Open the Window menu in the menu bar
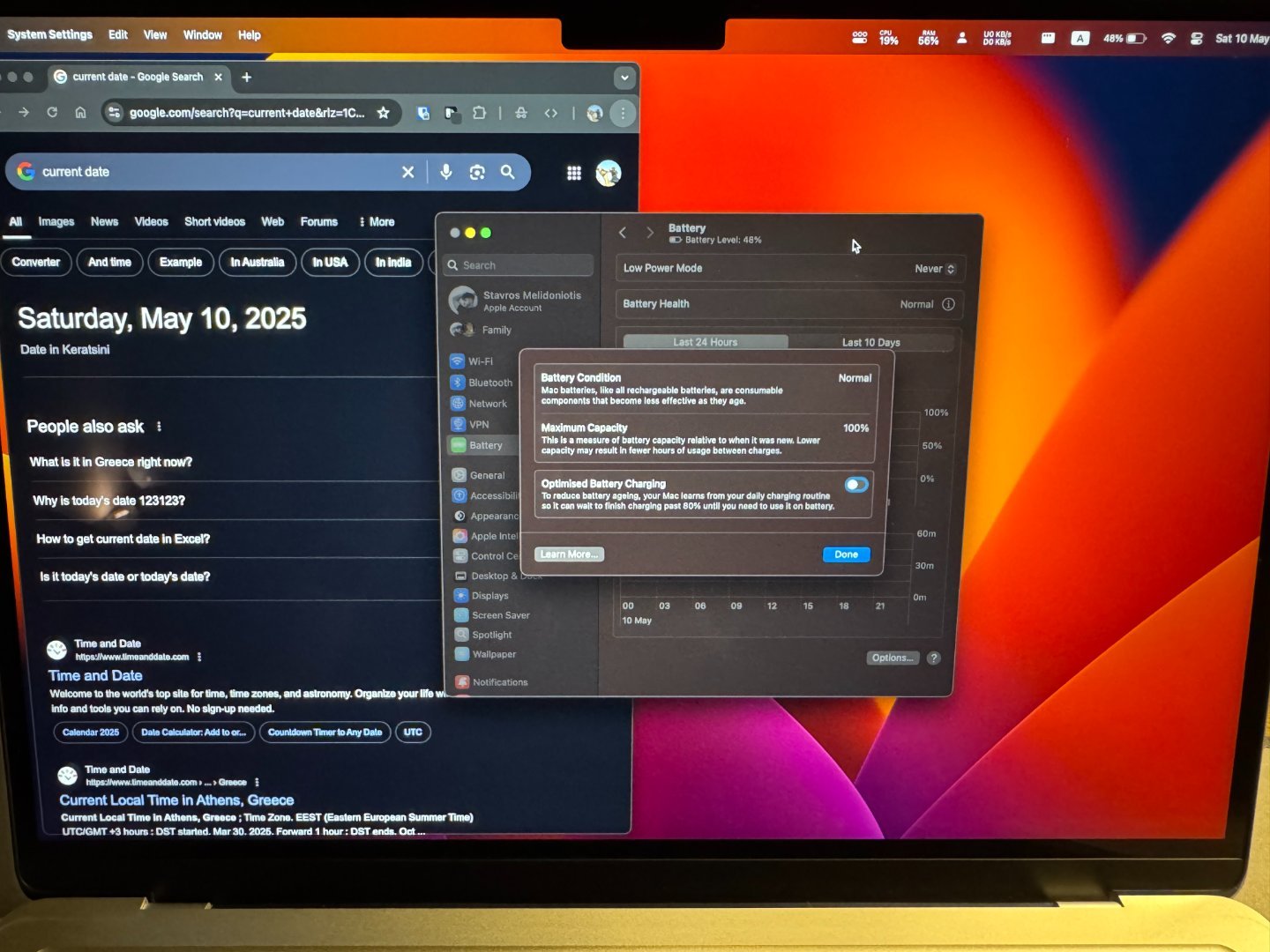 click(202, 34)
